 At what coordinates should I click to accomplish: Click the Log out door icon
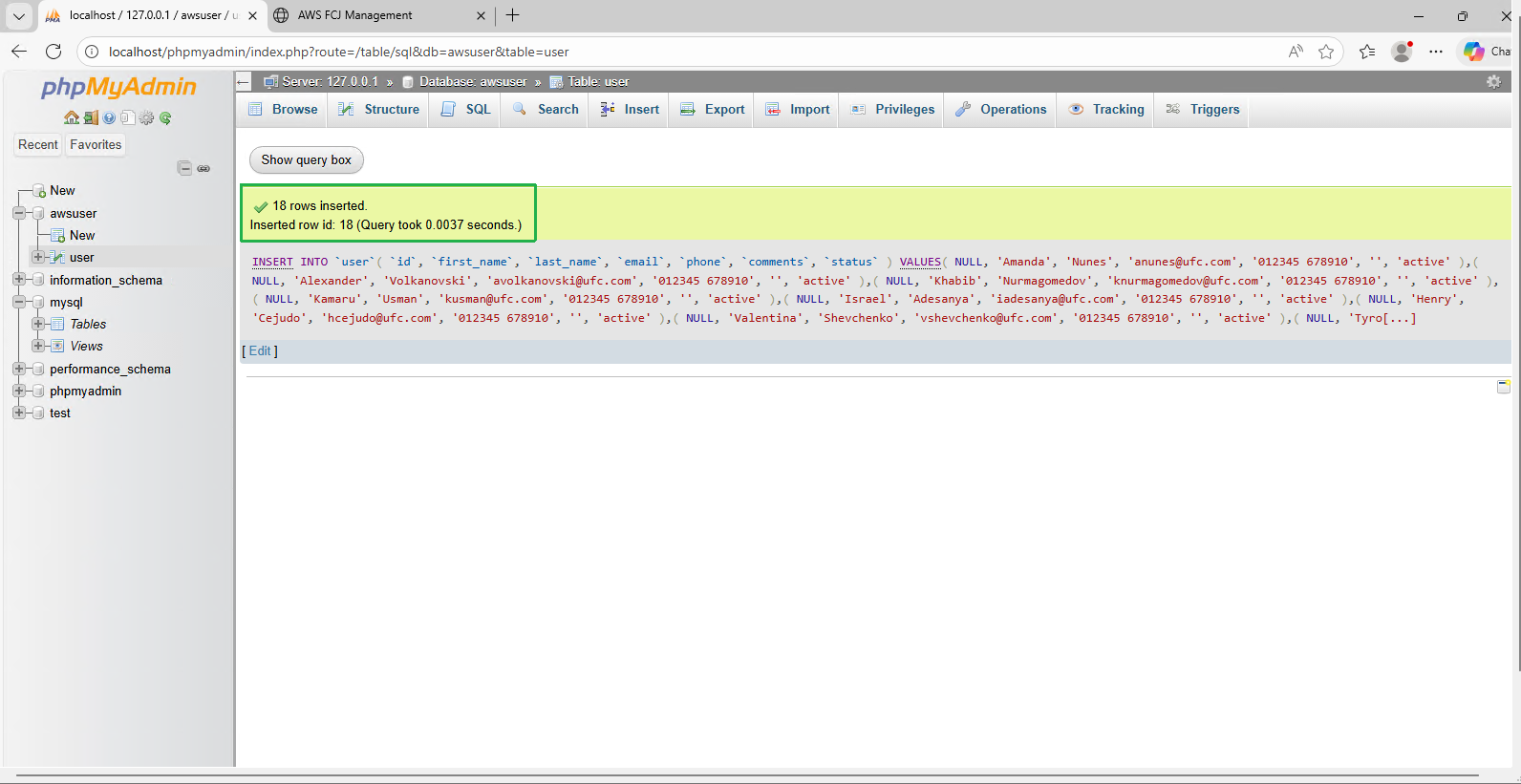91,118
